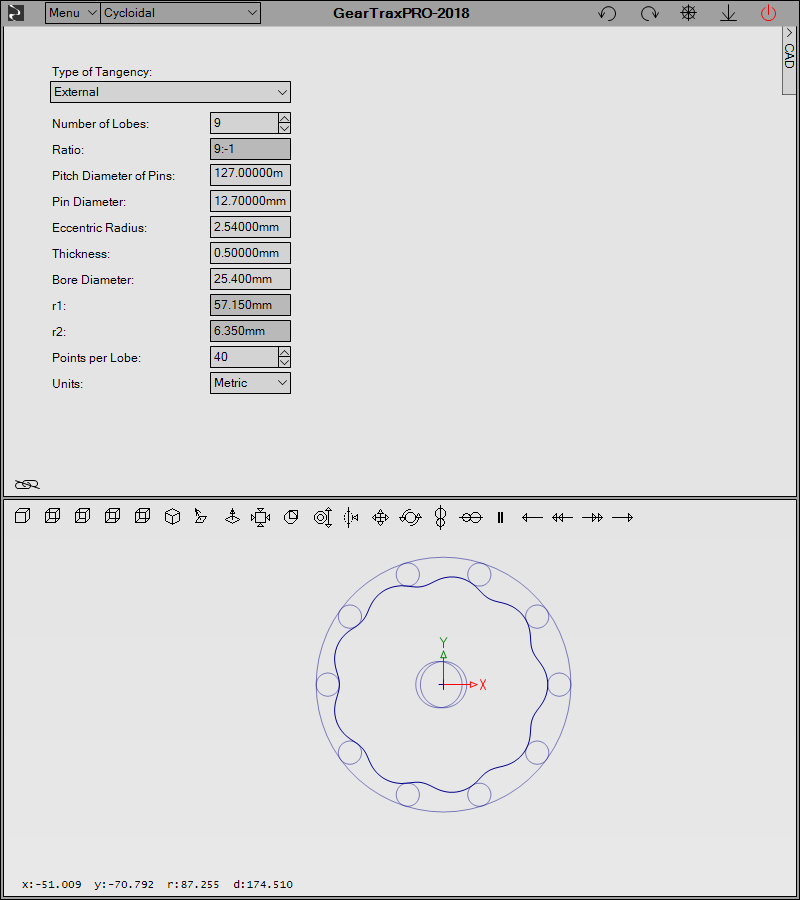Click the single left arrow step icon
The image size is (800, 900).
tap(532, 518)
